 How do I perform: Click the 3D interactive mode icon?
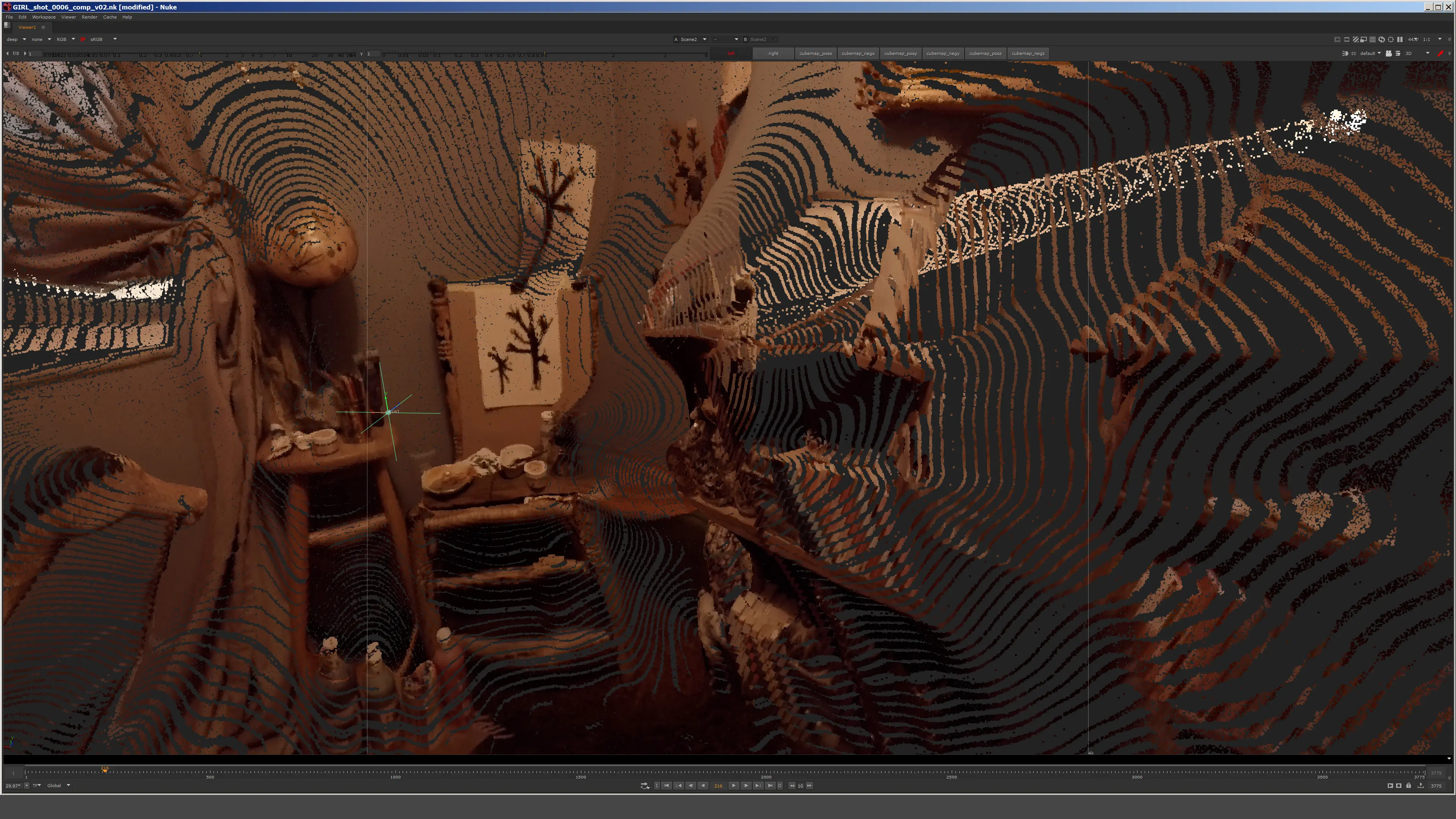[x=1398, y=54]
